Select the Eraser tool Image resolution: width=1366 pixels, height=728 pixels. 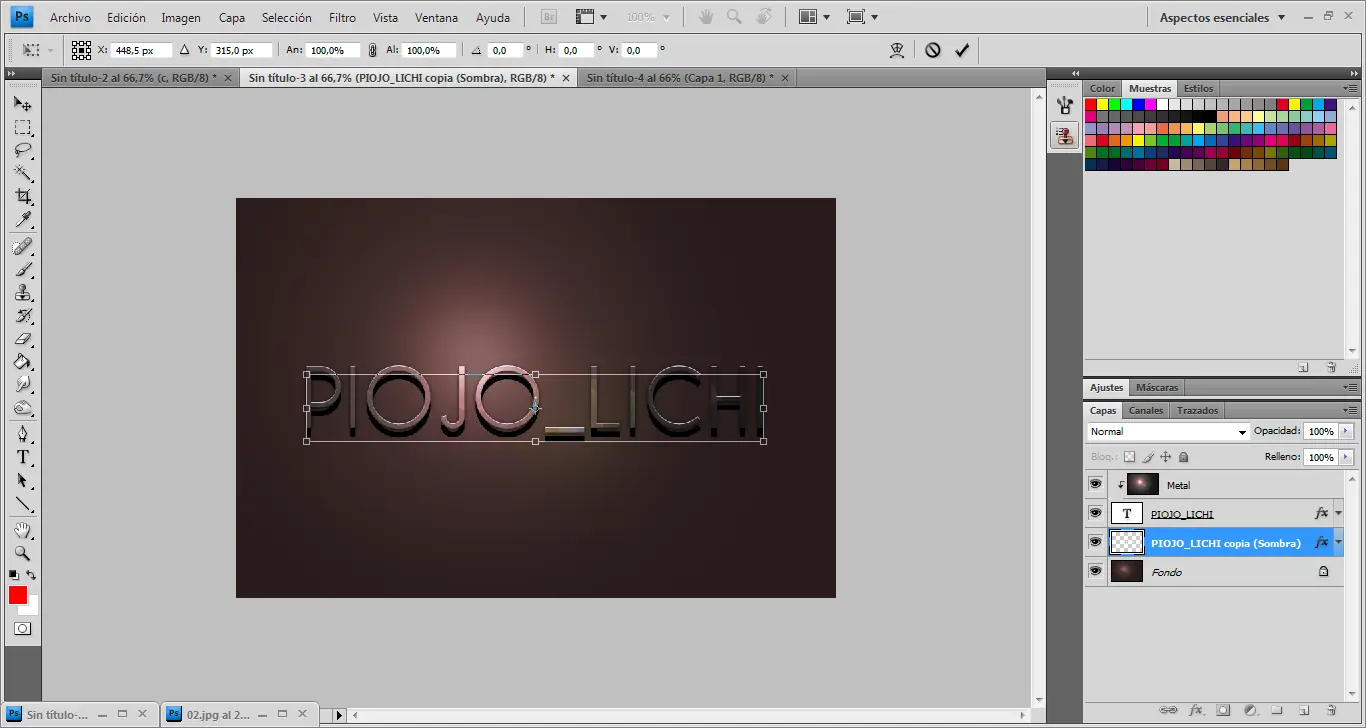click(x=22, y=339)
